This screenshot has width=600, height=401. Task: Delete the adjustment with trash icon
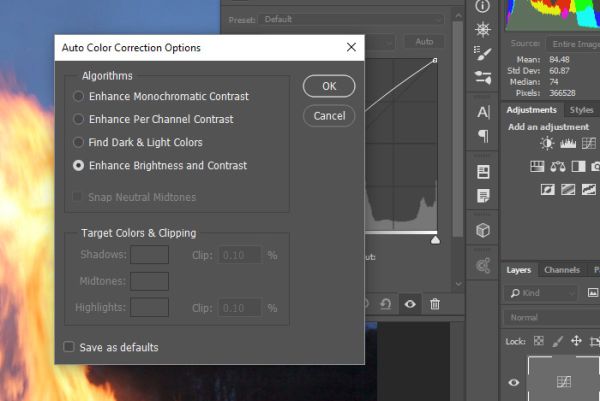click(x=434, y=304)
